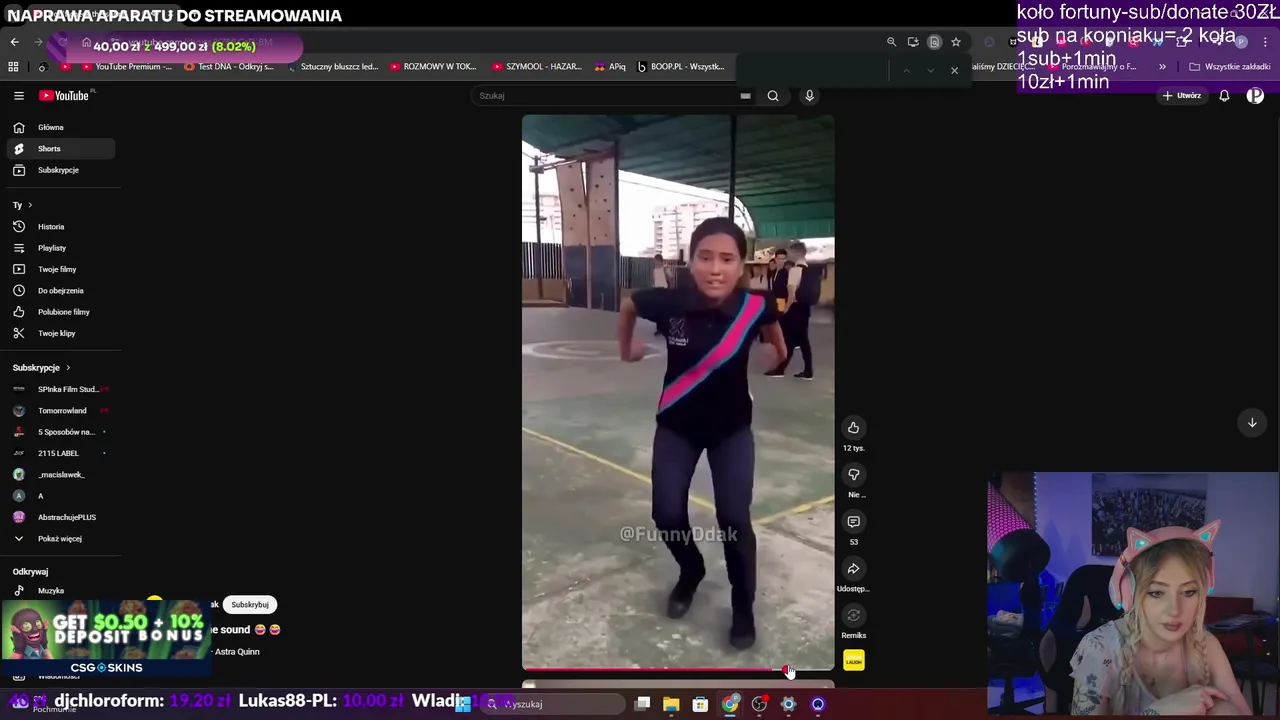Screen dimensions: 1280x720
Task: Click the yellow sound thumbnail
Action: point(853,661)
